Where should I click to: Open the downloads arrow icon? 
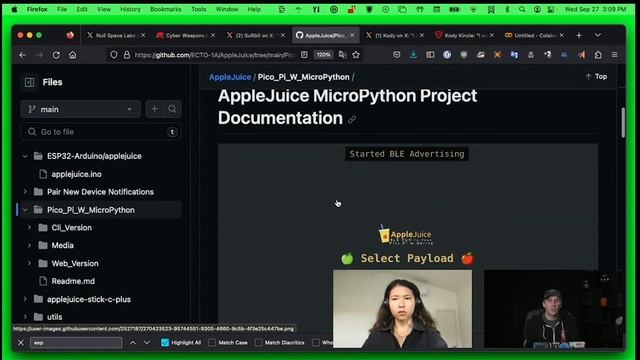coord(413,55)
